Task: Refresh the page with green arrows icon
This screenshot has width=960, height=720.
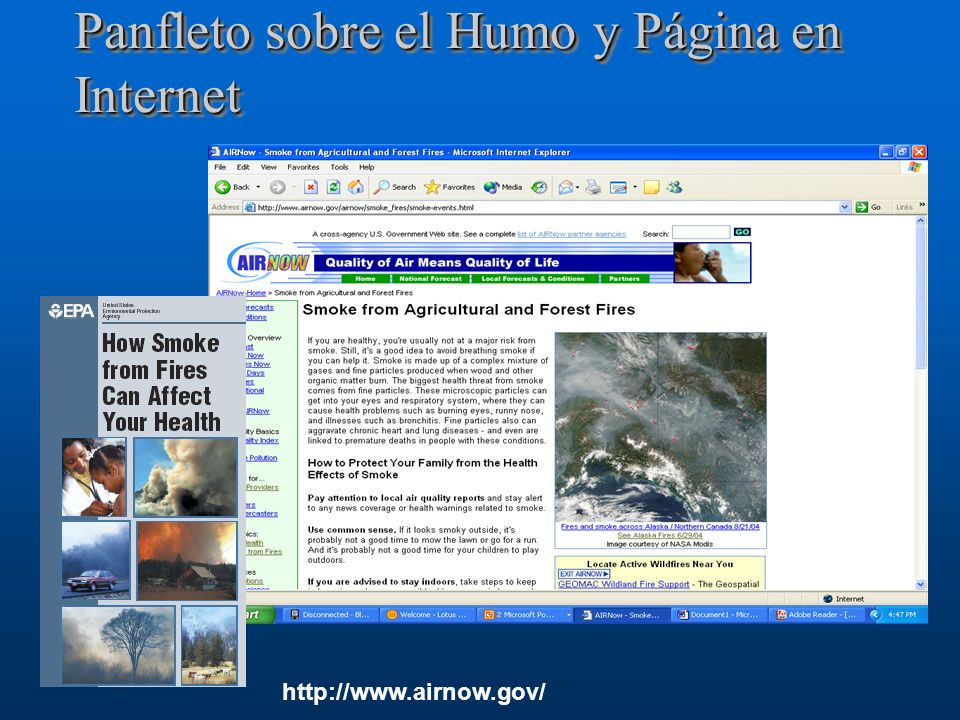Action: [x=333, y=187]
